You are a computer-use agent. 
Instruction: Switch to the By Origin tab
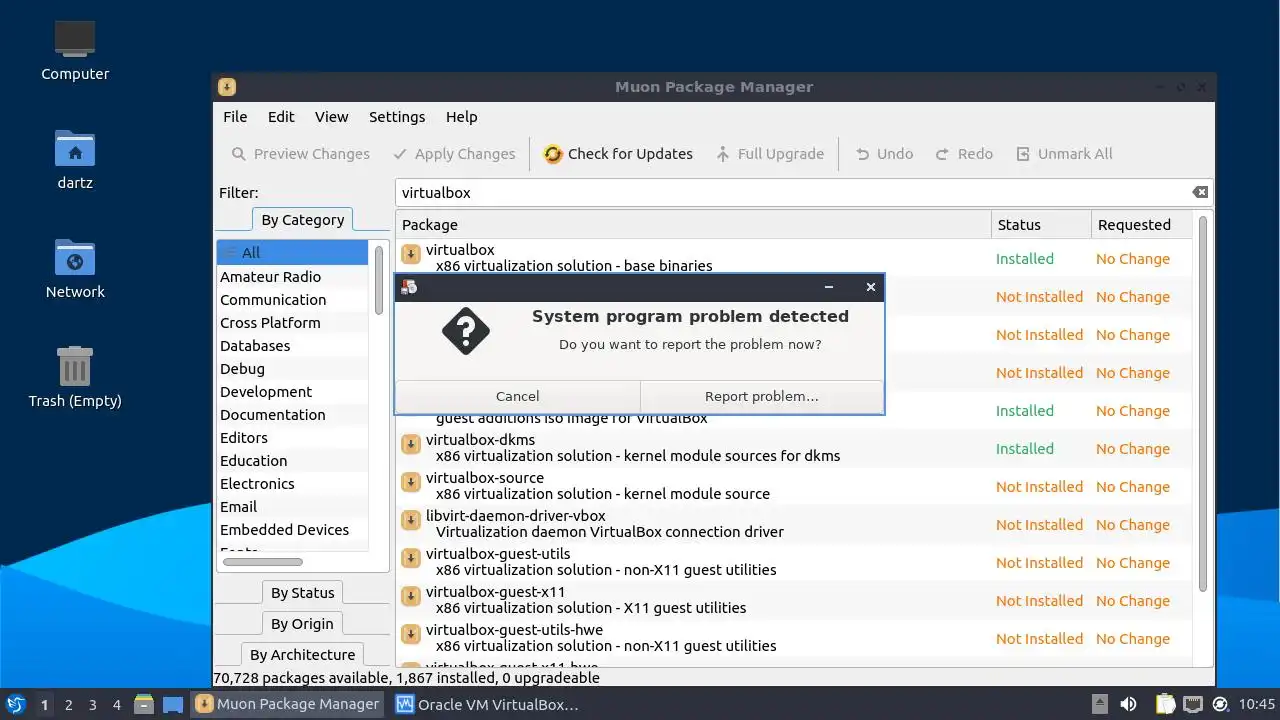click(x=302, y=624)
